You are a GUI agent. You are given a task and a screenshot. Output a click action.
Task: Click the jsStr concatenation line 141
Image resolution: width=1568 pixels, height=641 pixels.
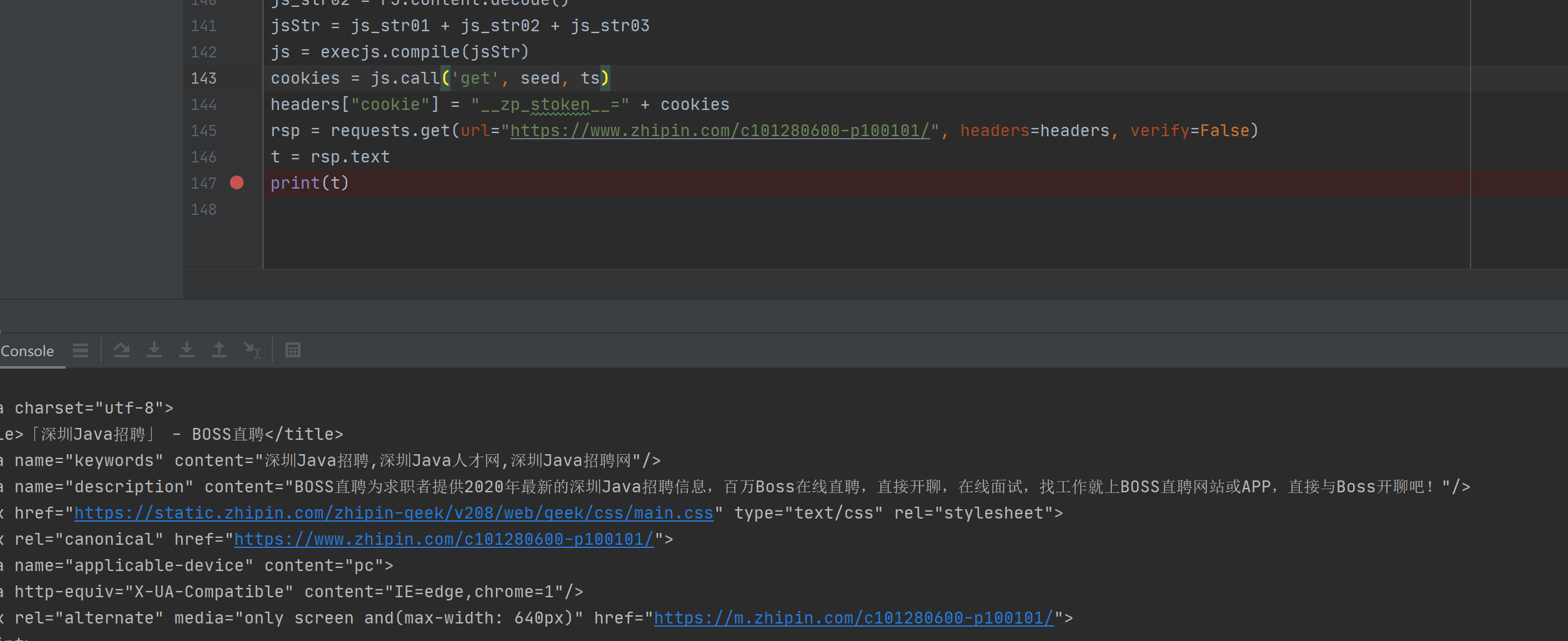(460, 26)
